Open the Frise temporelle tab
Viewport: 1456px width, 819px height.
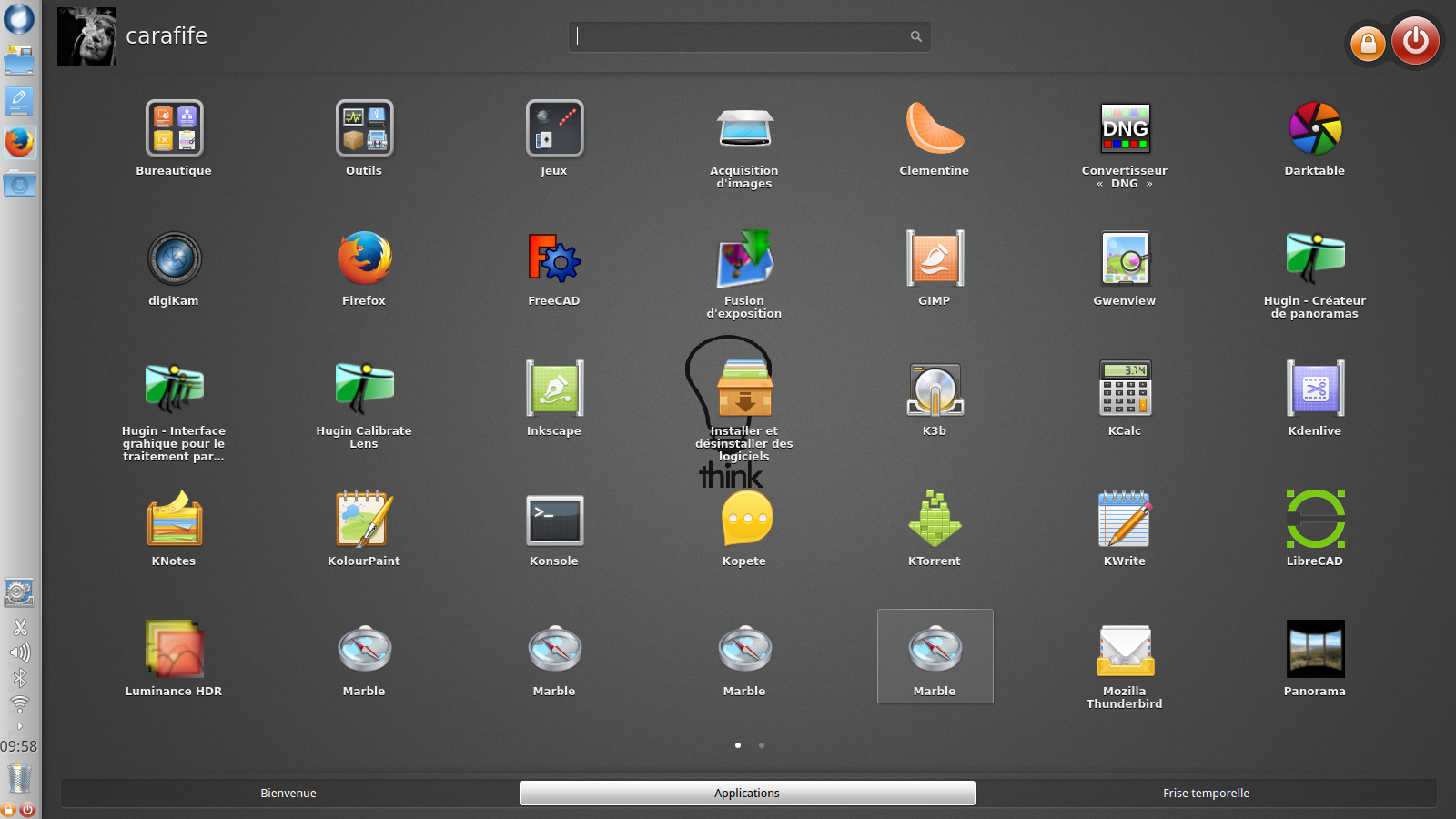[x=1207, y=794]
